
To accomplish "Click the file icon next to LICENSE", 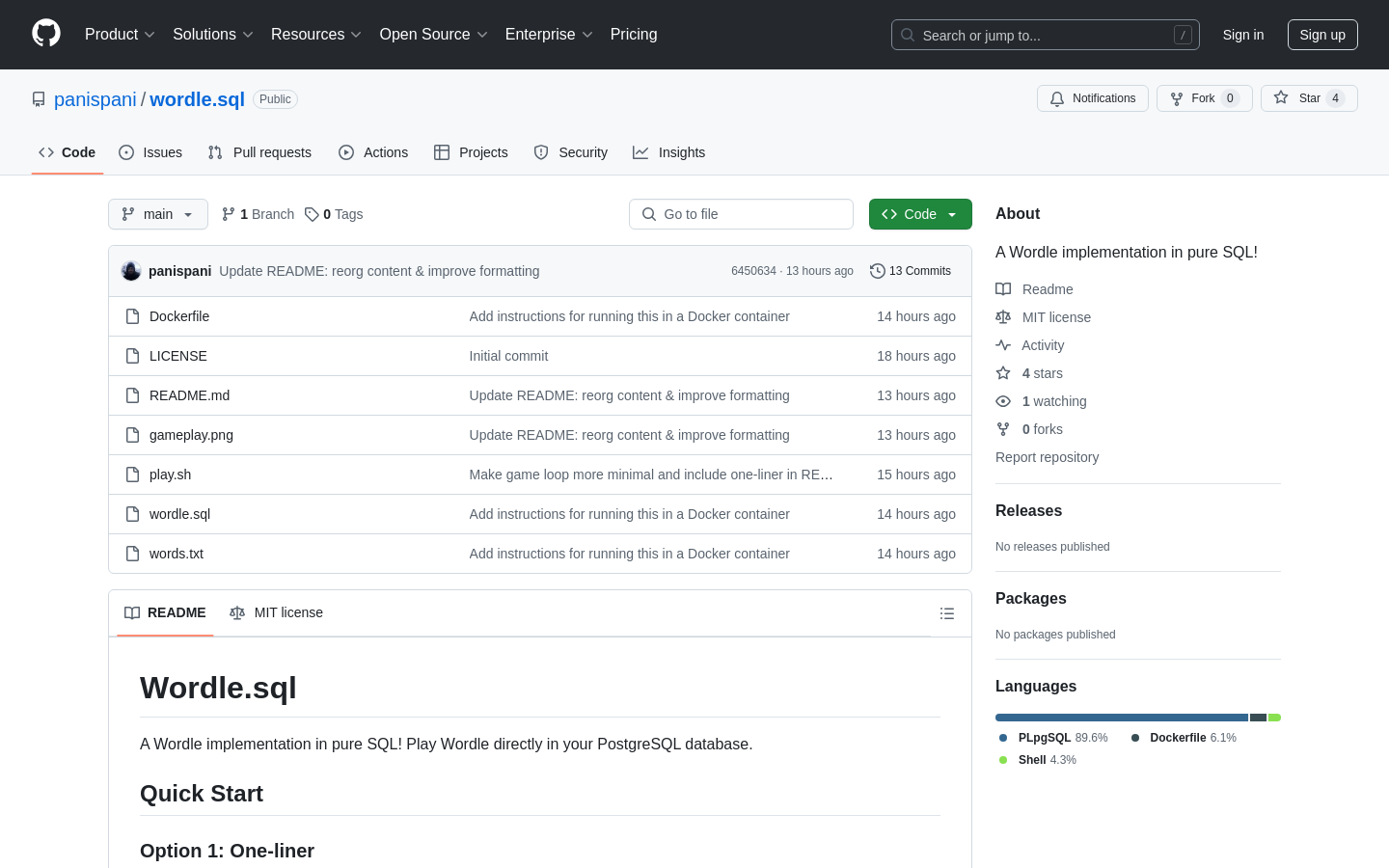I will 133,356.
